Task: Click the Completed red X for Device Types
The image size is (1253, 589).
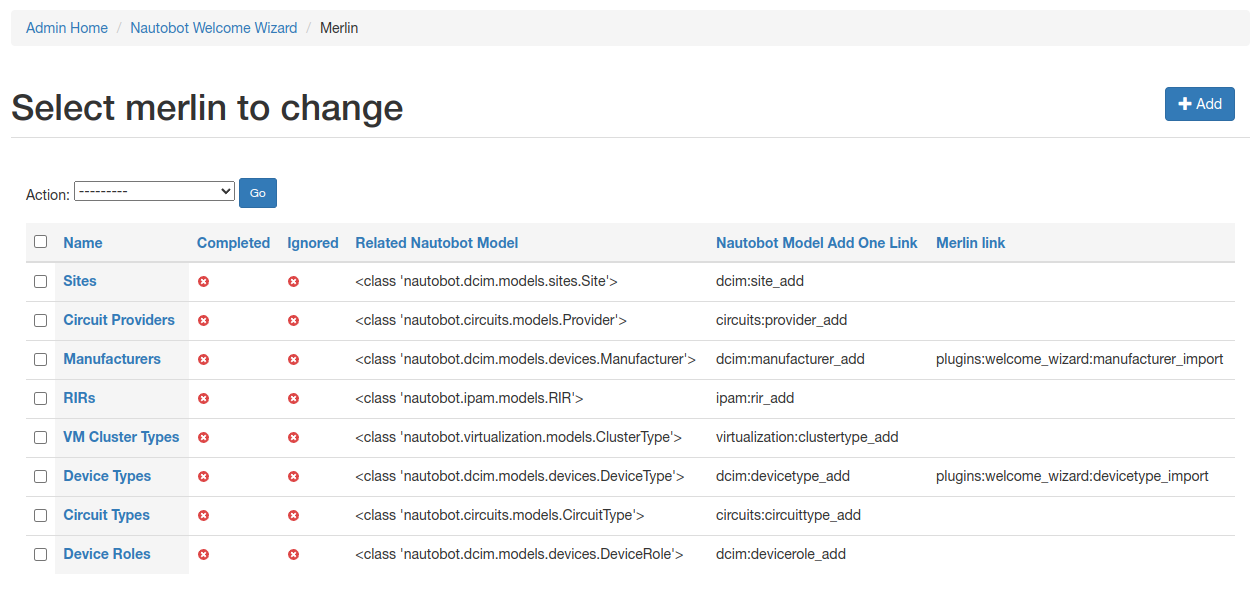Action: 203,477
